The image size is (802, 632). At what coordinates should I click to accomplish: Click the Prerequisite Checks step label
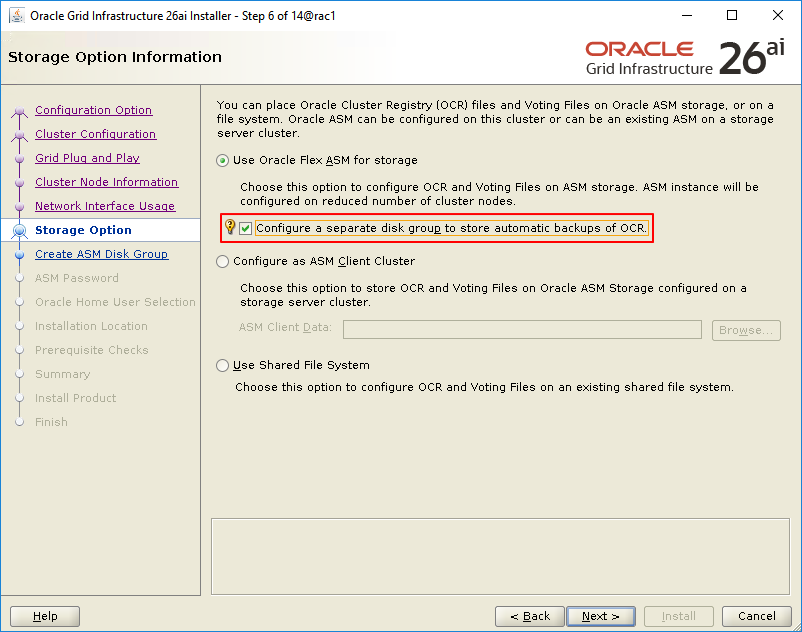[x=92, y=350]
